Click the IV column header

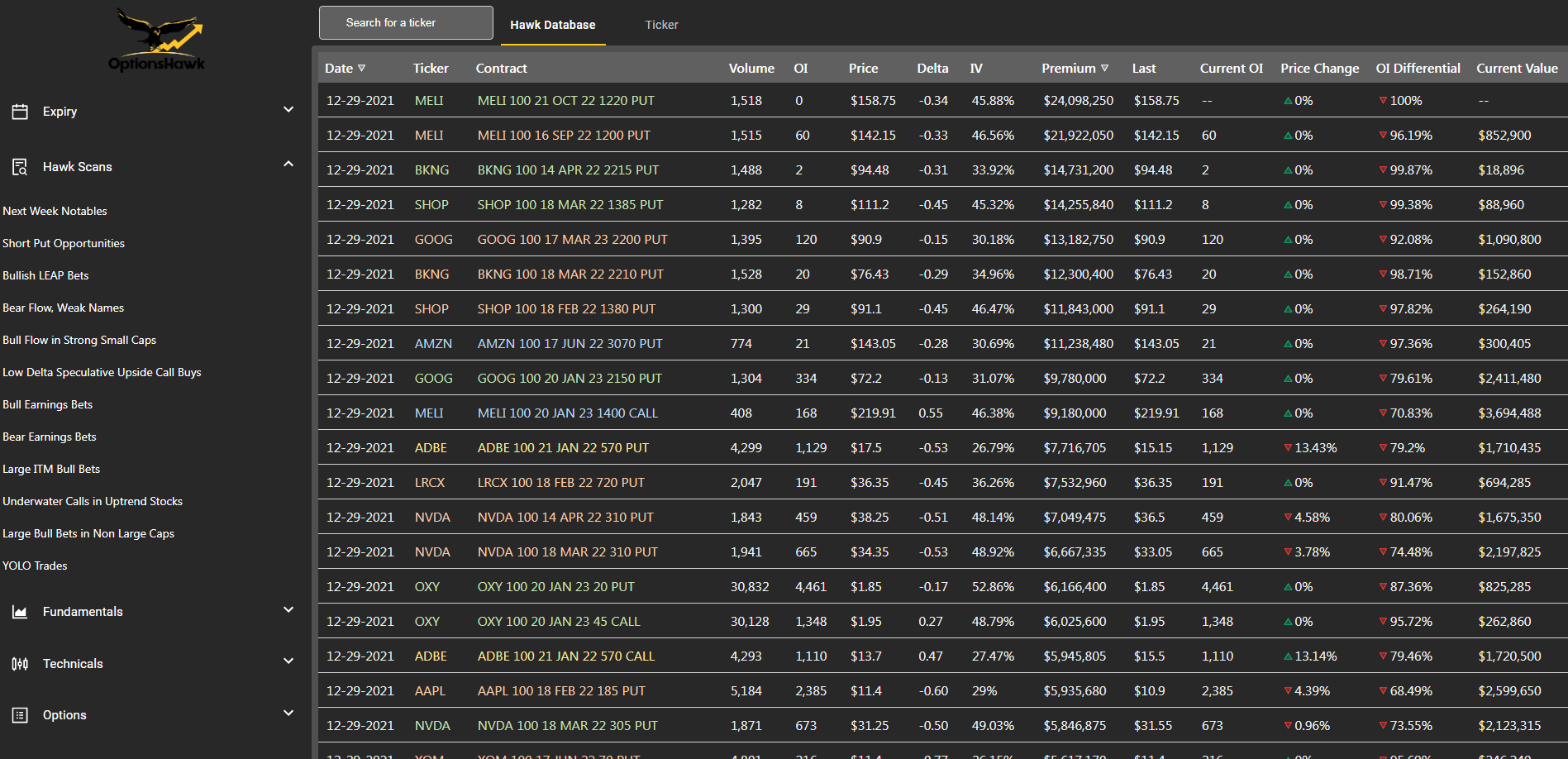tap(976, 69)
